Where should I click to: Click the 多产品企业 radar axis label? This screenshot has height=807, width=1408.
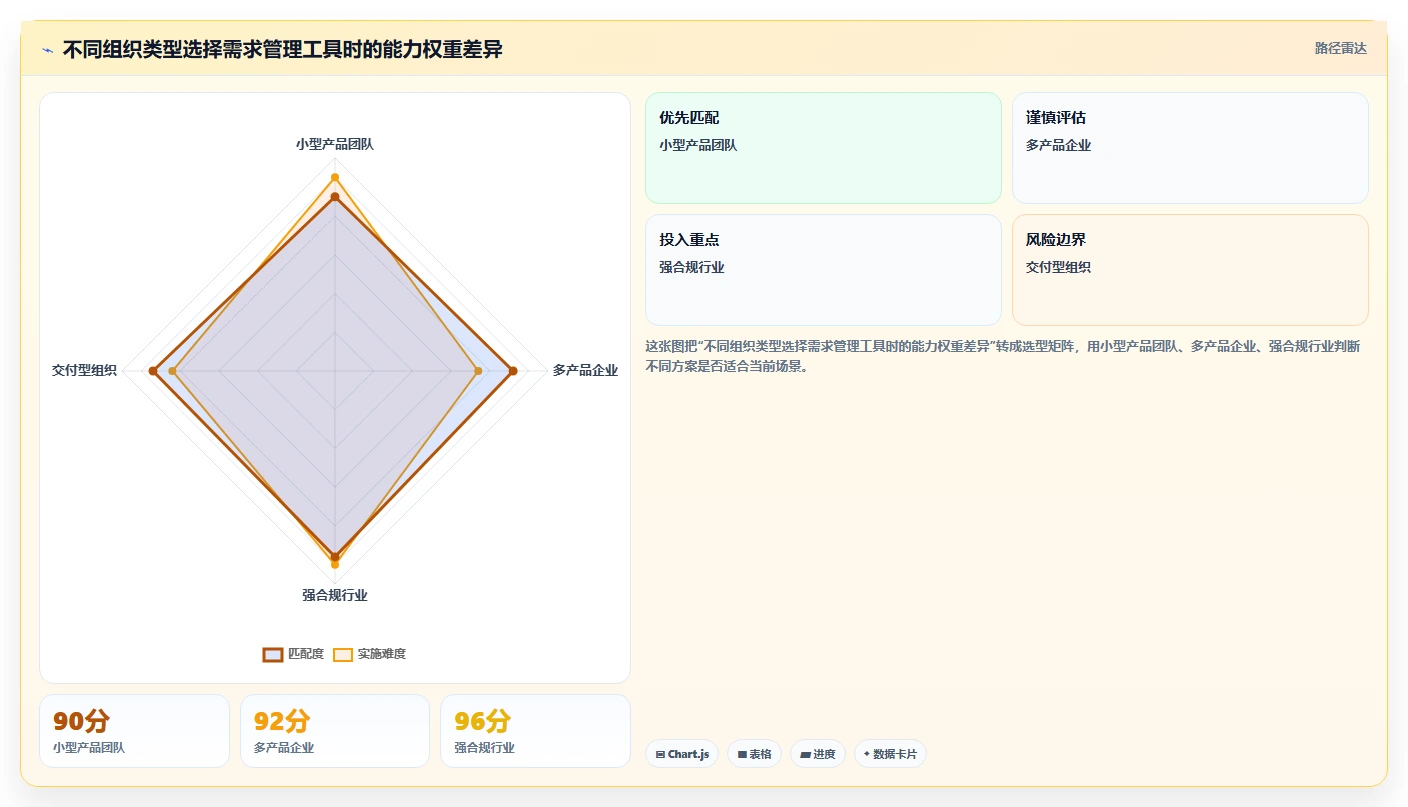[x=585, y=370]
